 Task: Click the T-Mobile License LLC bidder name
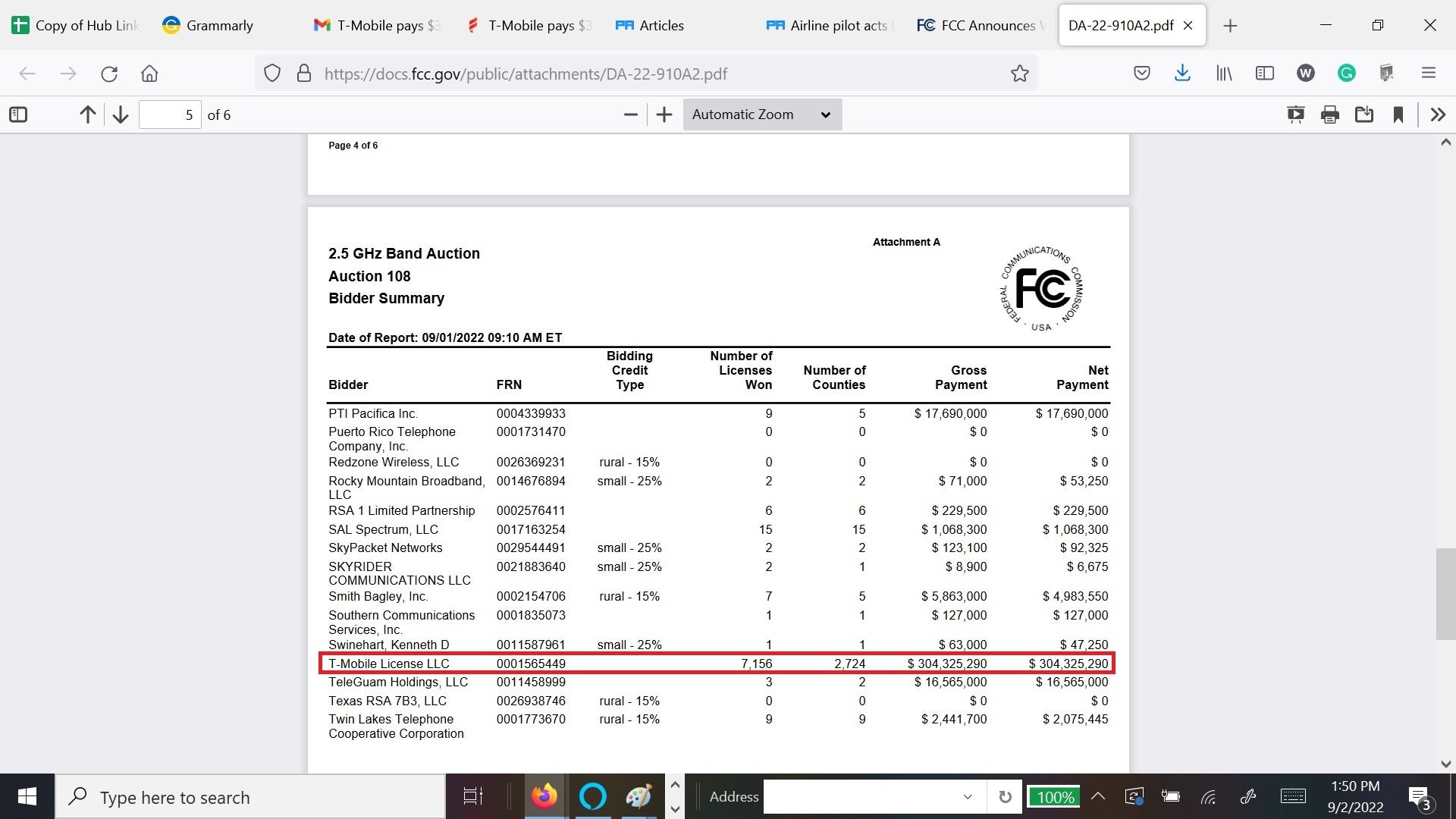(x=388, y=664)
